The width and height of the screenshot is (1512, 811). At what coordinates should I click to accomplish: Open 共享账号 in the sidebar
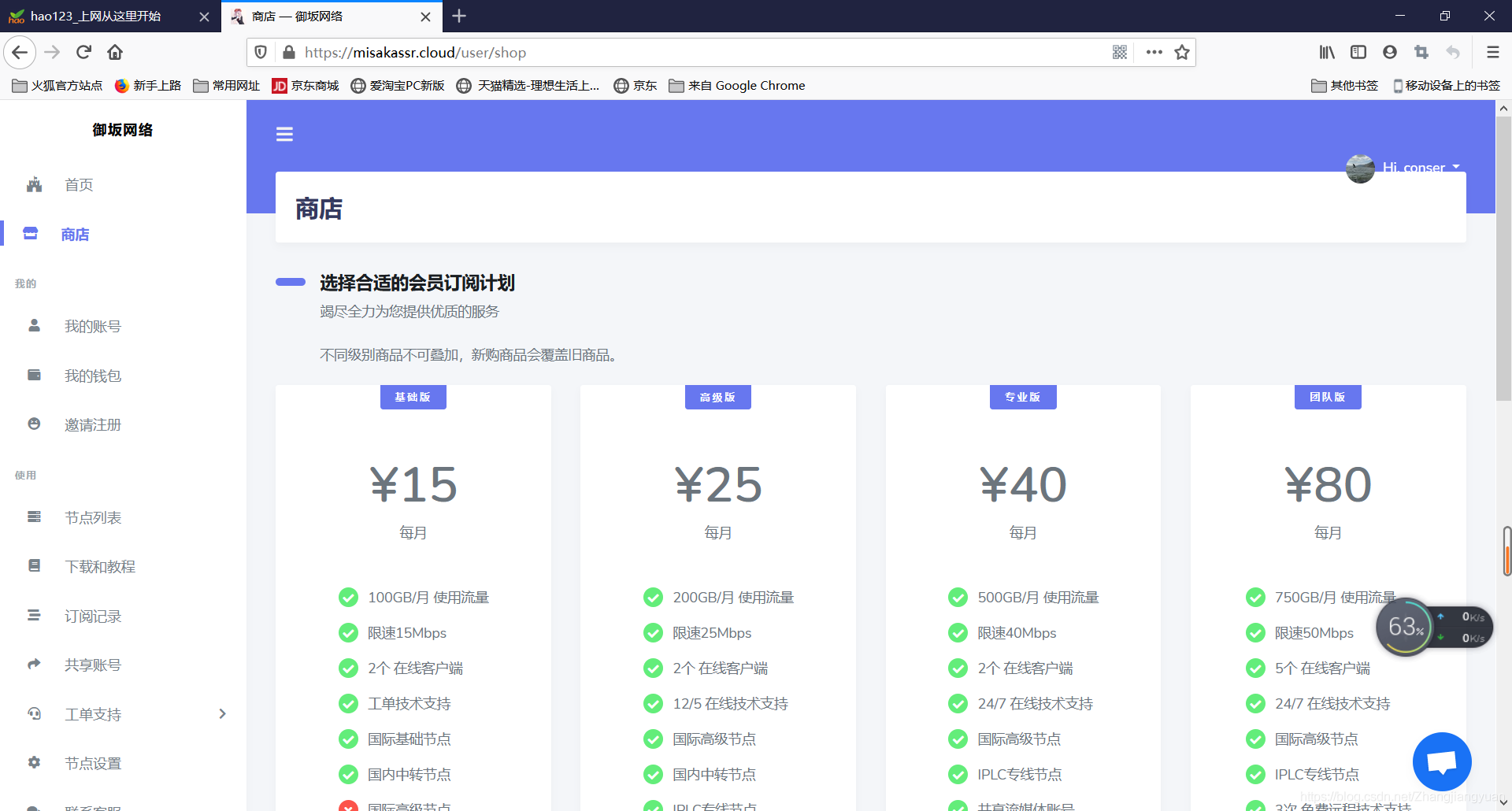tap(93, 665)
